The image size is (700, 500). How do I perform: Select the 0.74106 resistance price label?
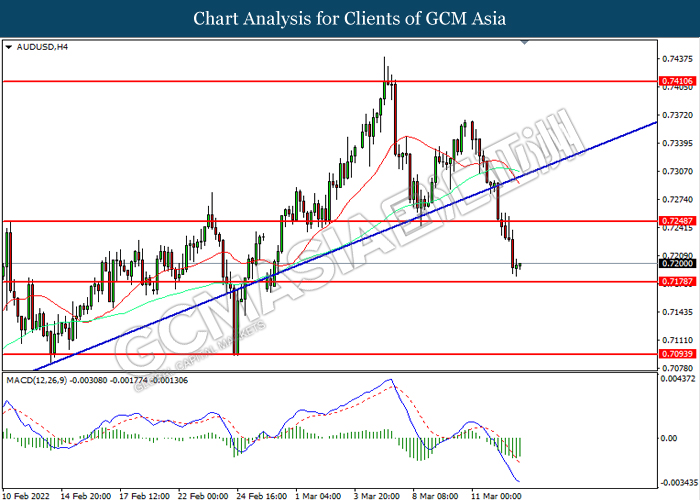pyautogui.click(x=677, y=81)
